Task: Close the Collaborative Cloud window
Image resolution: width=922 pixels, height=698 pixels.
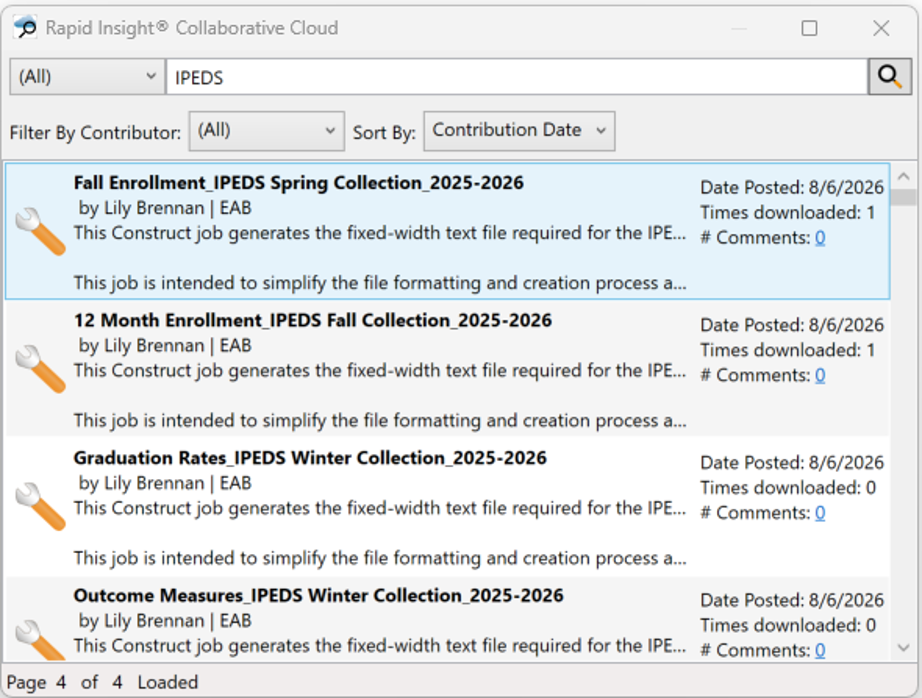Action: pos(881,28)
